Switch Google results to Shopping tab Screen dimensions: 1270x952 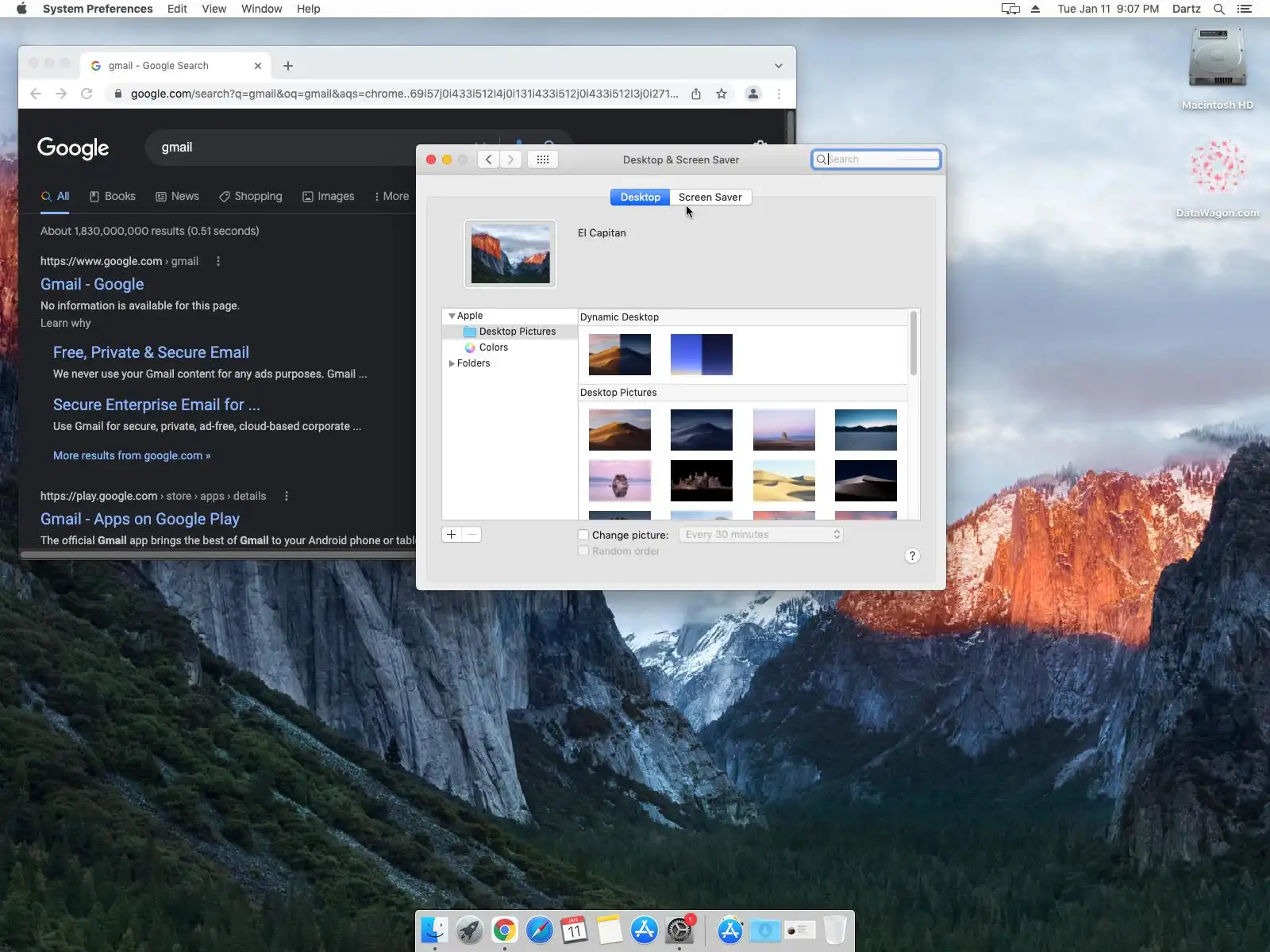250,196
